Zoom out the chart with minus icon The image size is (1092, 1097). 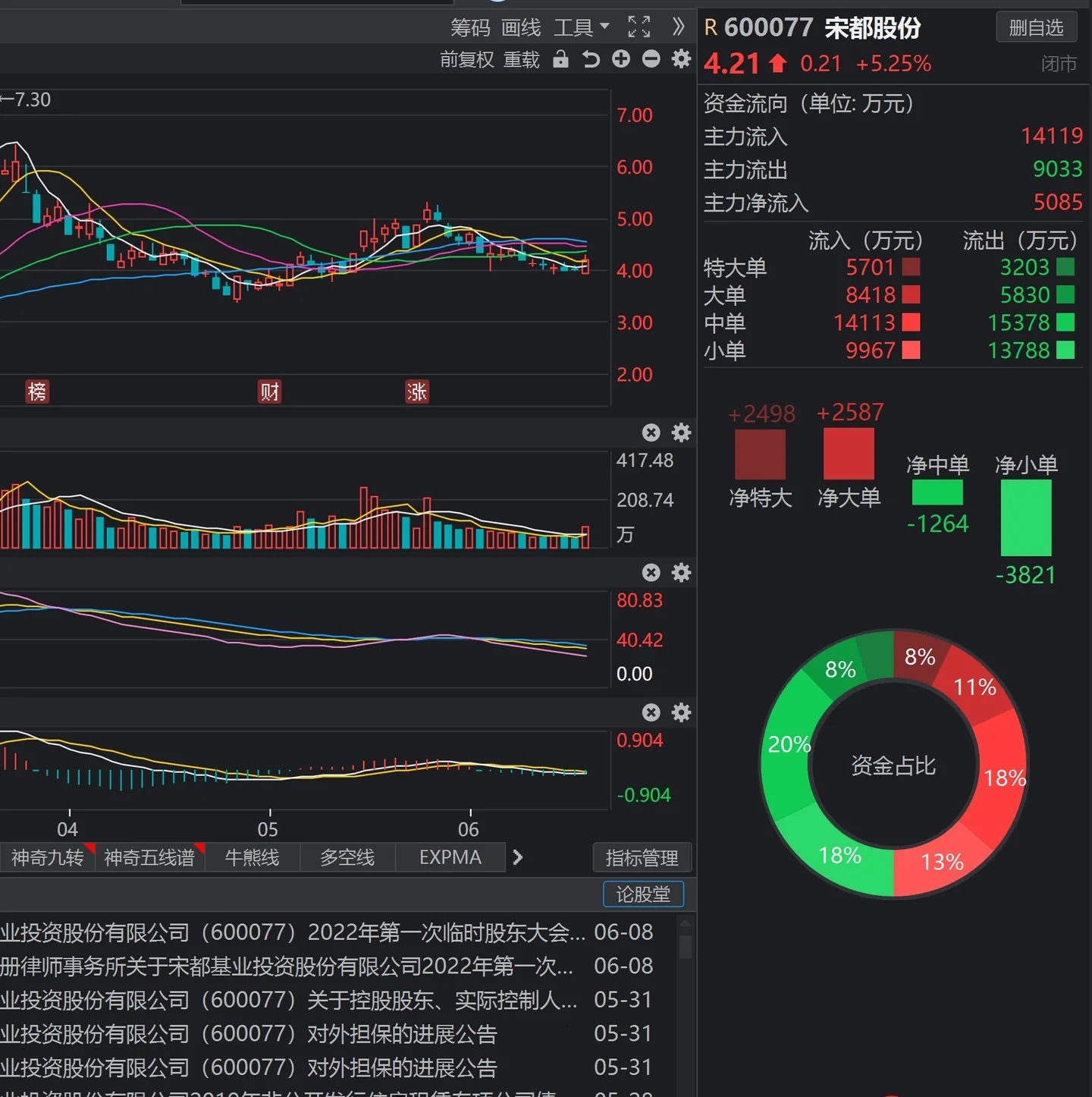[651, 59]
